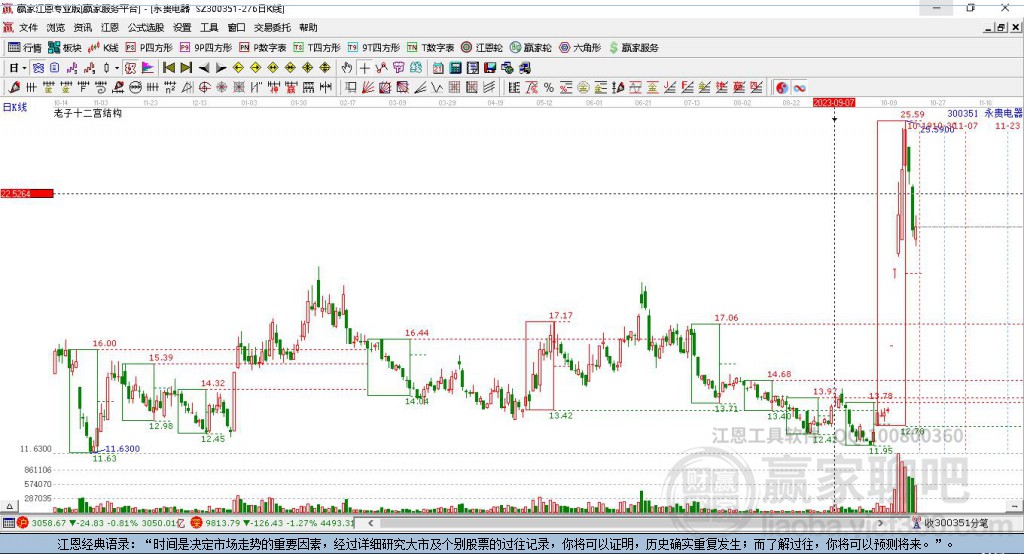Click the yin-yang circle icon
Image resolution: width=1024 pixels, height=554 pixels.
tap(782, 88)
